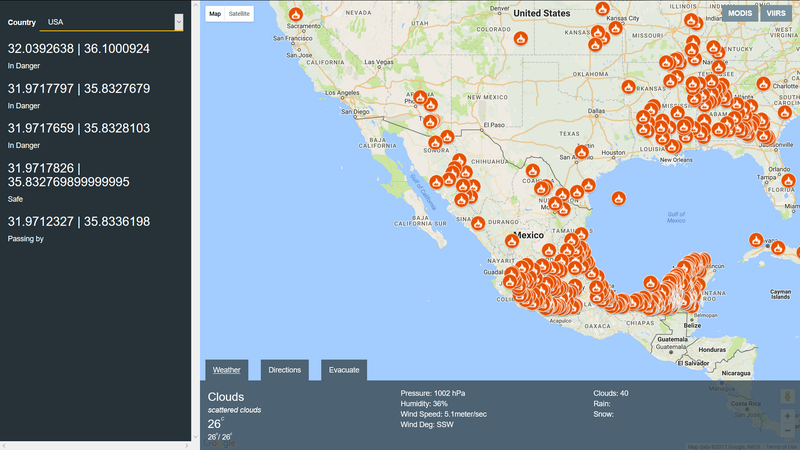The width and height of the screenshot is (800, 450).
Task: Open the Weather tab
Action: (x=226, y=370)
